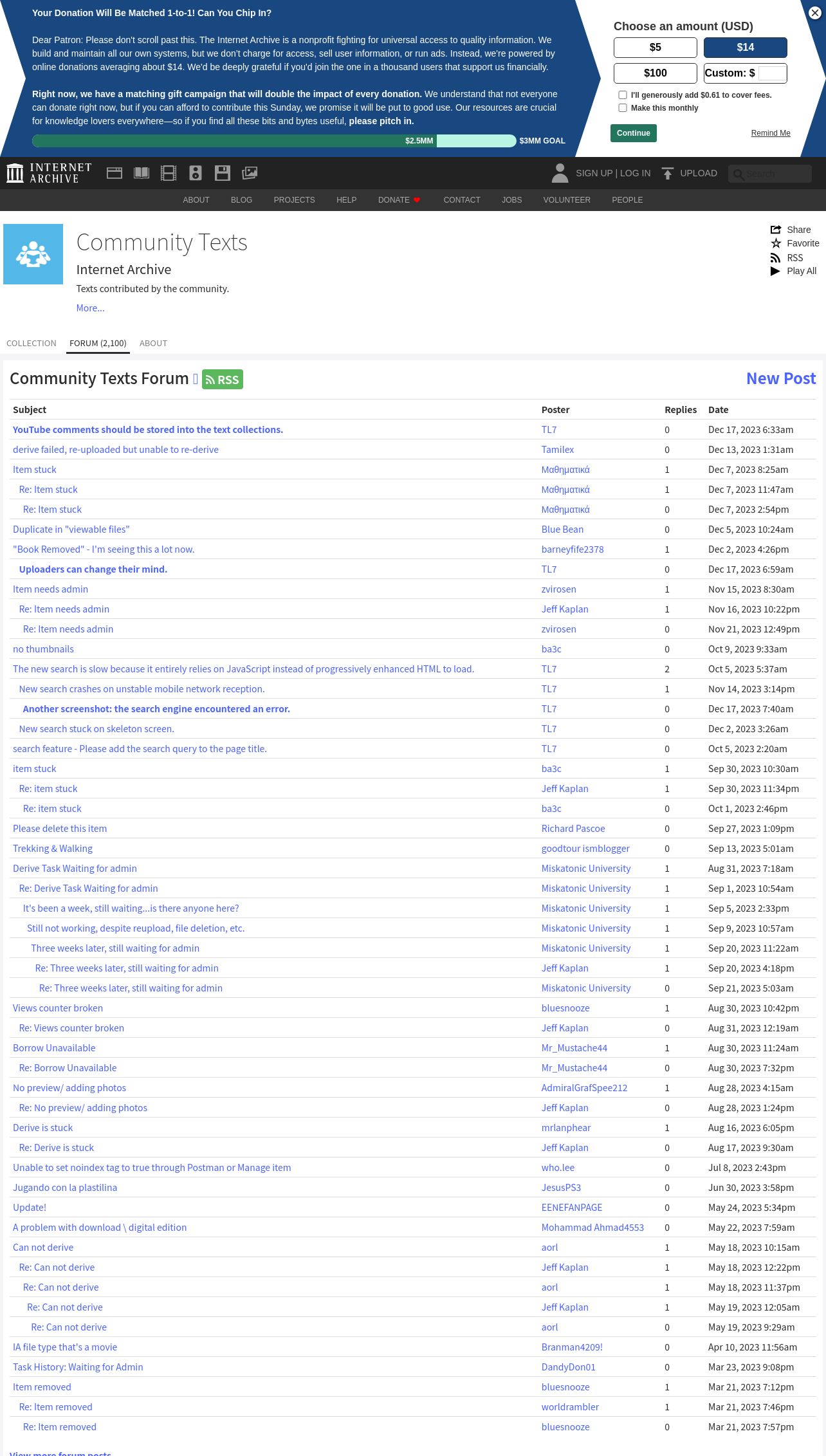Expand the More... description link
Image resolution: width=826 pixels, height=1456 pixels.
tap(90, 308)
